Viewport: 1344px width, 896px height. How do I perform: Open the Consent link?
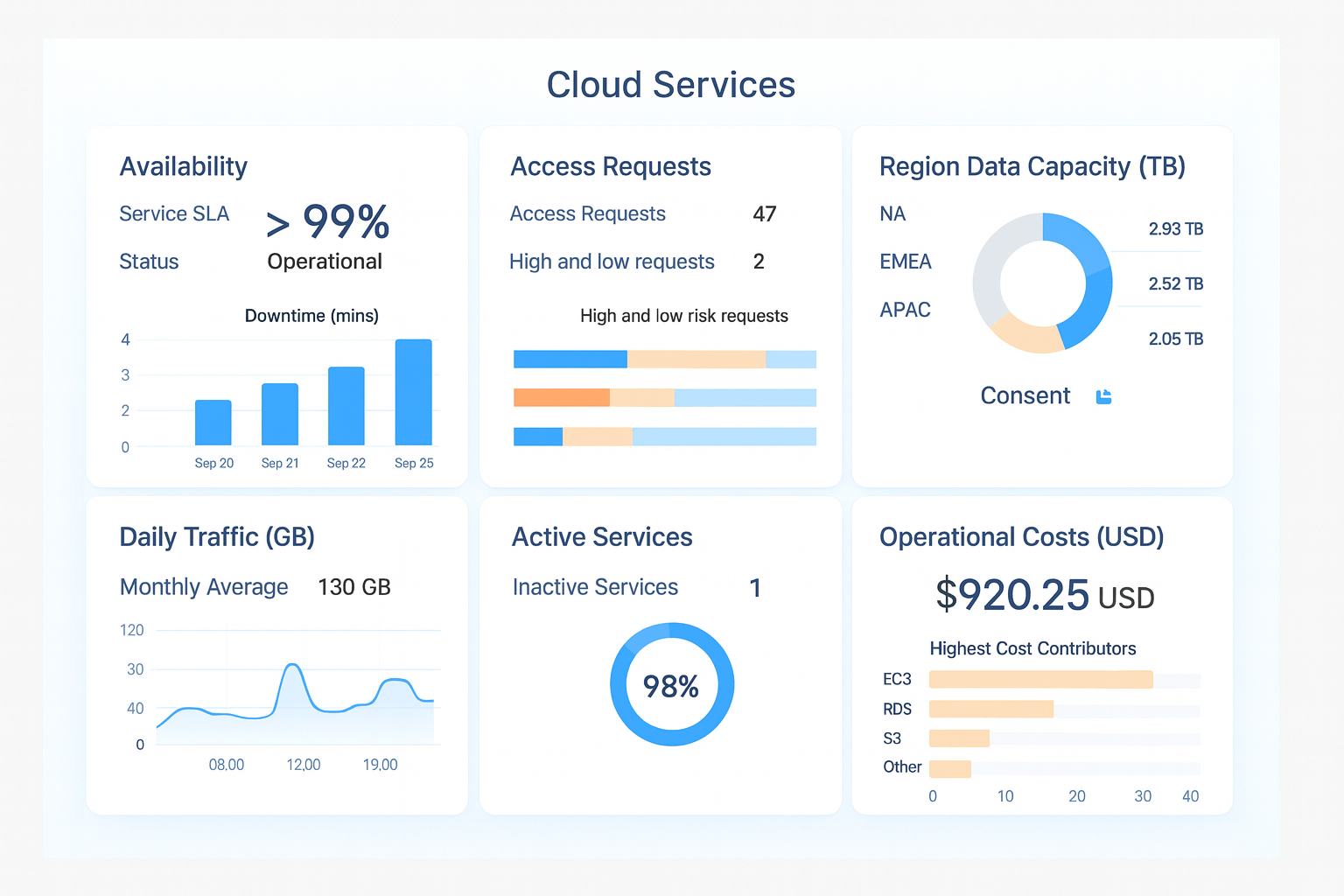click(1025, 396)
